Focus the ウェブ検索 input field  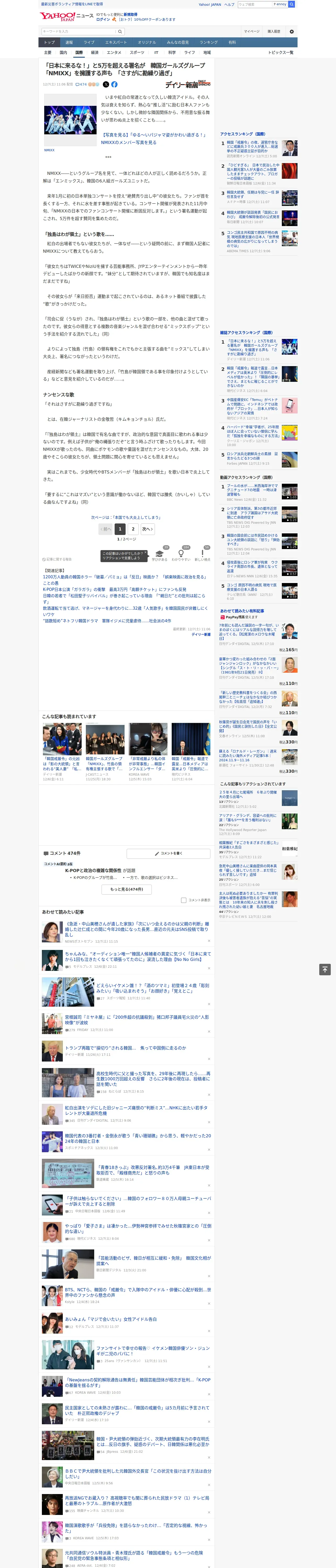pos(255,4)
